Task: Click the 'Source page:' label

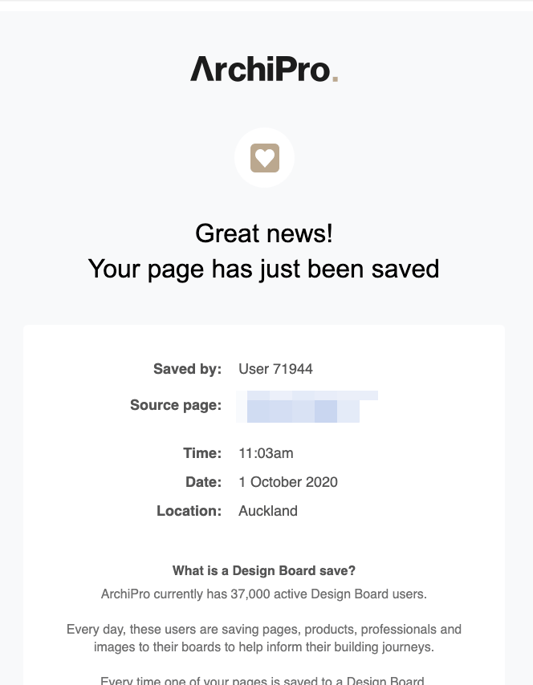Action: [176, 405]
